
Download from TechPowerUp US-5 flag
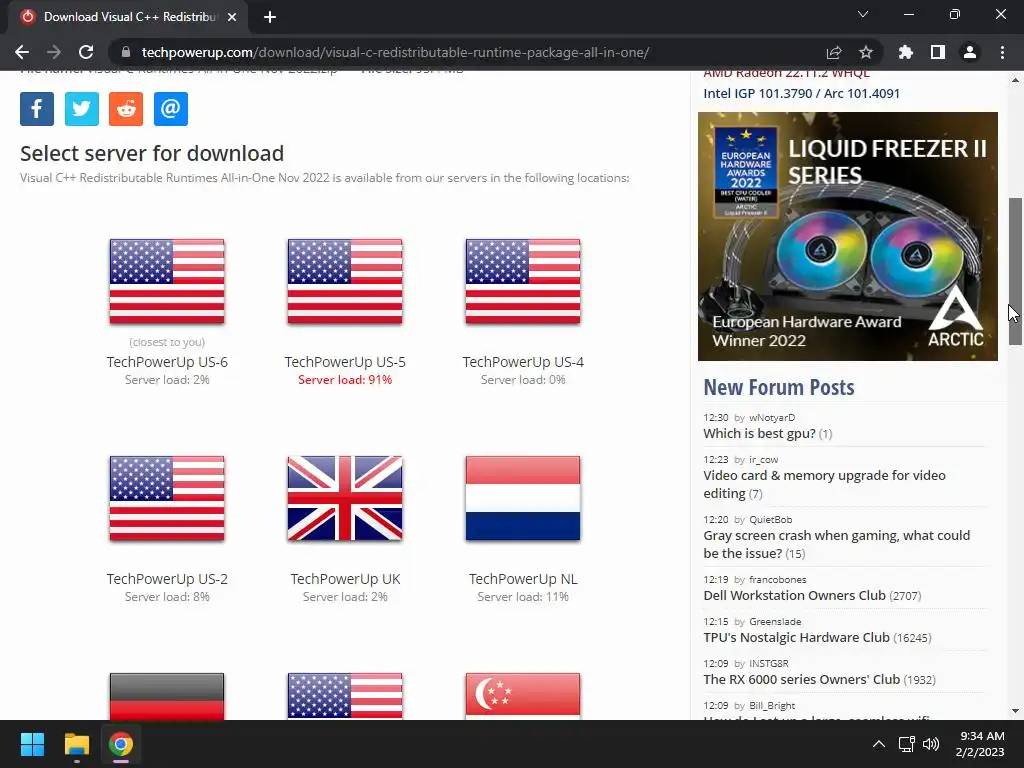[345, 281]
